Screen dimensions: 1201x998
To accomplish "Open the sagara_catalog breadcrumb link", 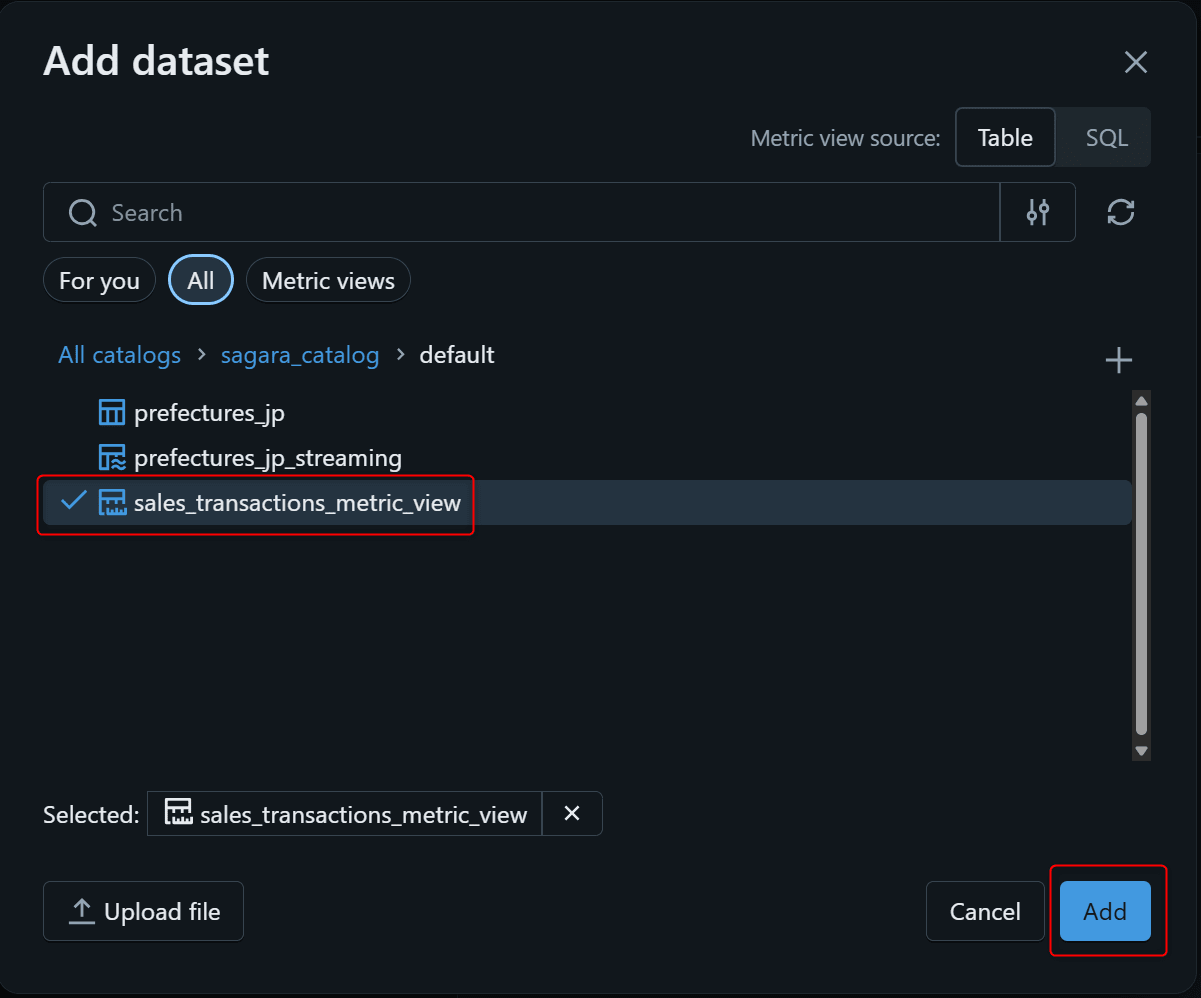I will (x=300, y=355).
